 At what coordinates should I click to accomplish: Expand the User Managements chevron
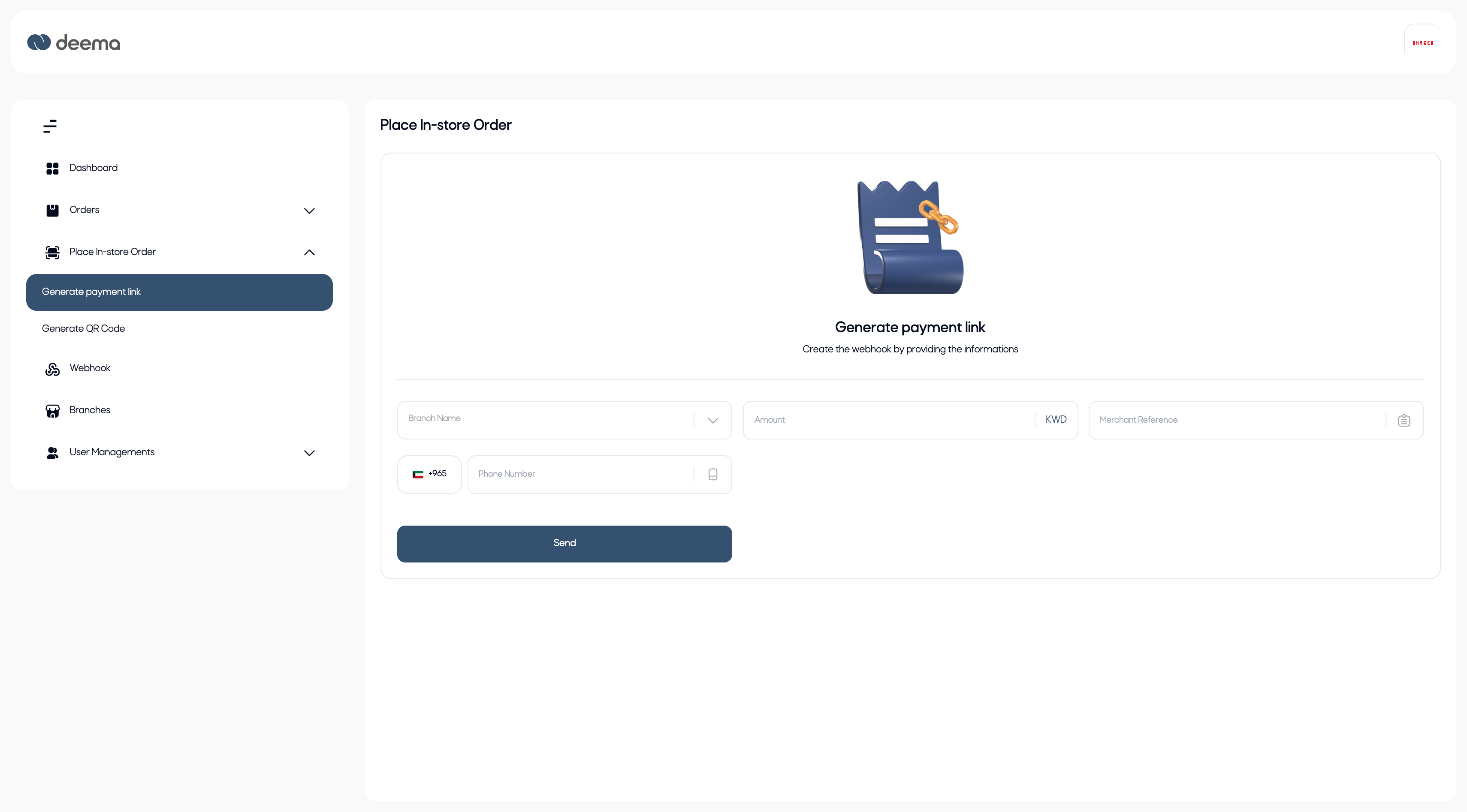click(x=309, y=453)
